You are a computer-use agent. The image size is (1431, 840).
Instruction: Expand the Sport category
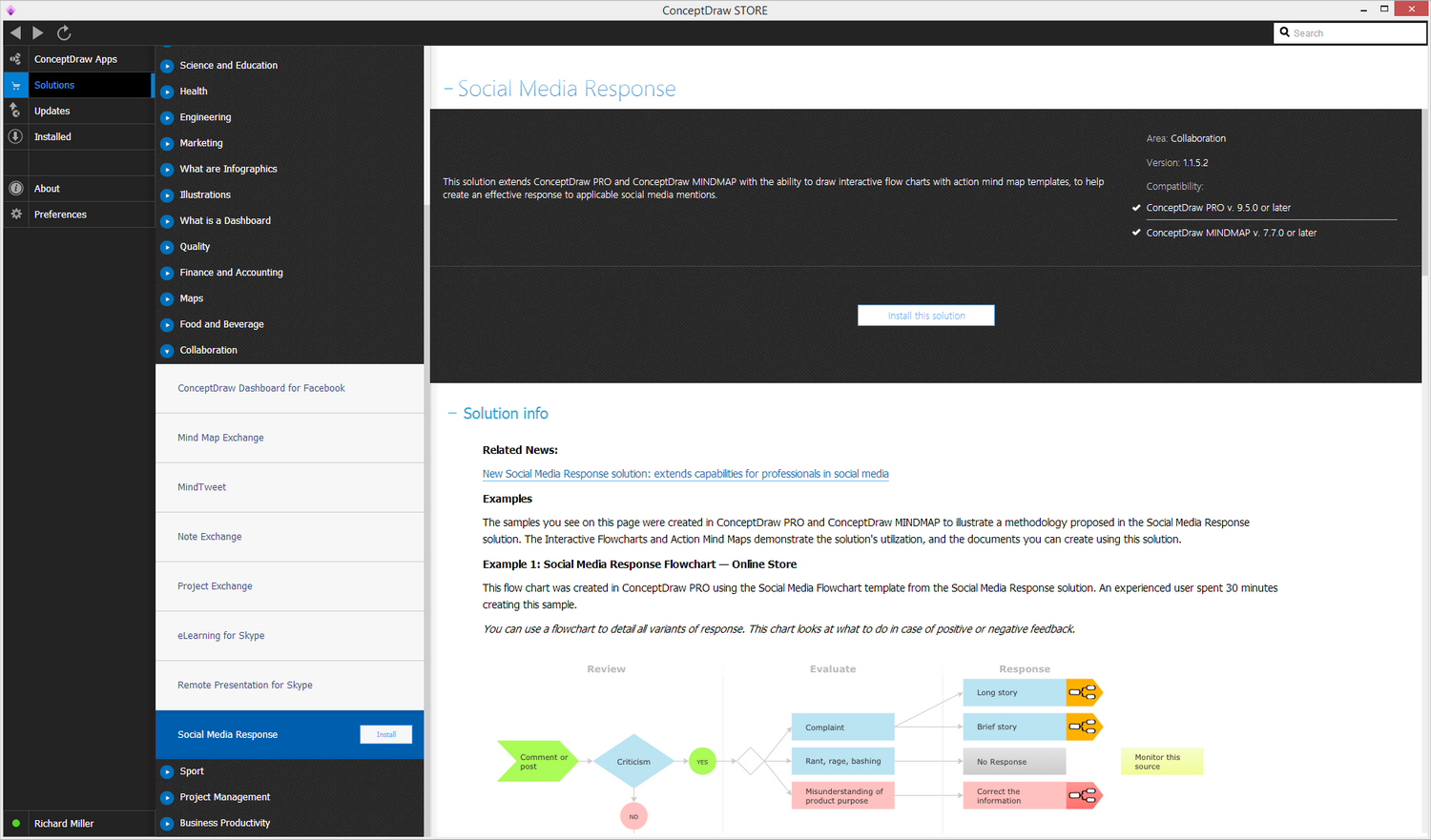[167, 771]
